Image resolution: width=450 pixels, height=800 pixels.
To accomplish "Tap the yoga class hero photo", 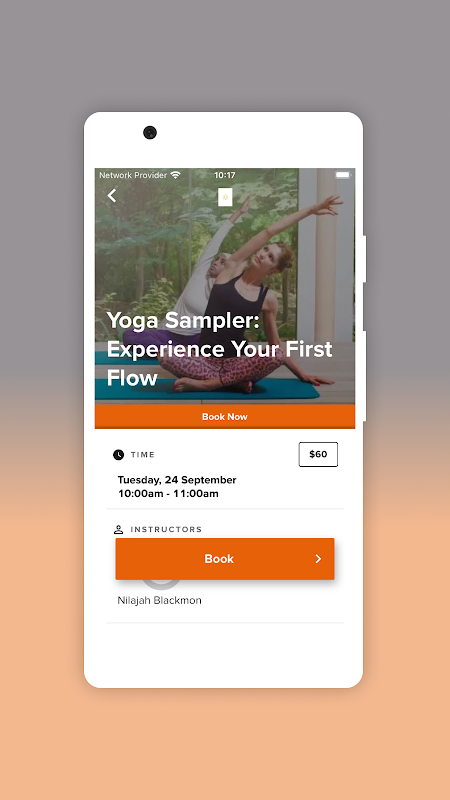I will (x=225, y=286).
